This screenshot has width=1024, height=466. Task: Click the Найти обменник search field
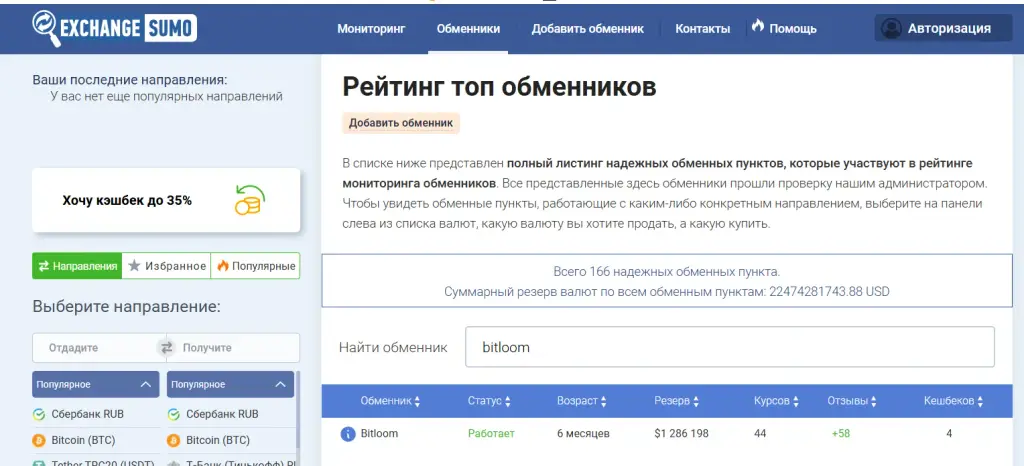pos(729,347)
